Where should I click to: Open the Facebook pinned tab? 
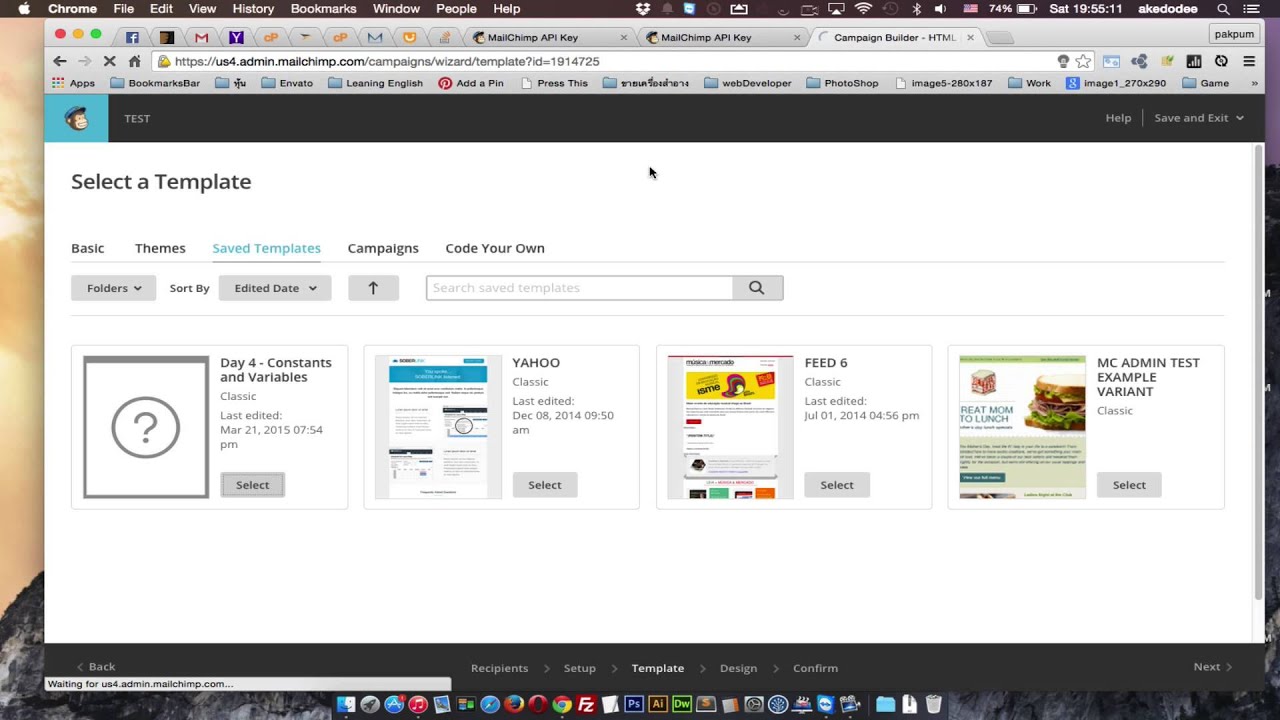point(132,38)
